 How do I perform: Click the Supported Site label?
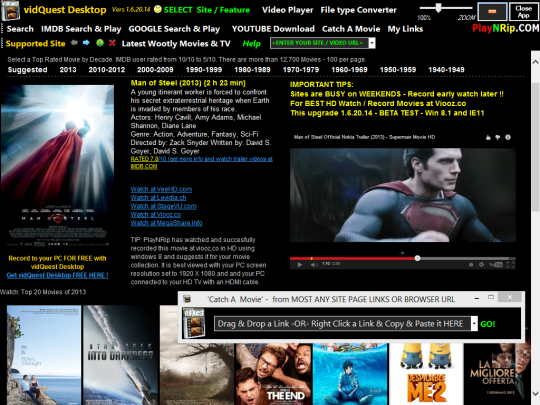pos(35,43)
